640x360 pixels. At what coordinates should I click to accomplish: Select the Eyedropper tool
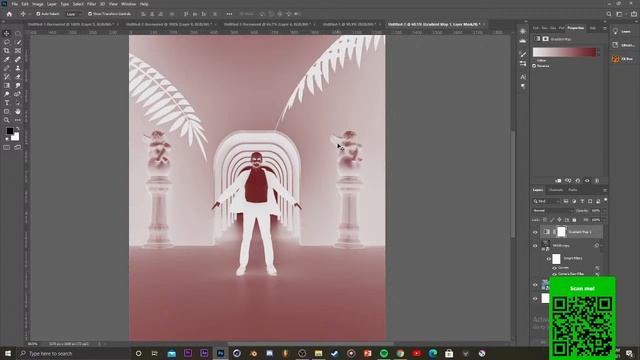pos(7,60)
